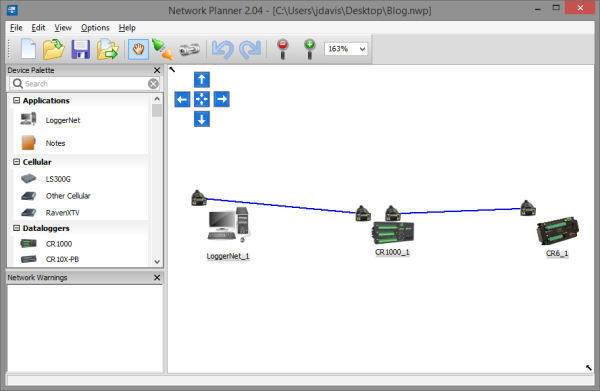Click the undo arrow icon
The image size is (600, 391).
[x=223, y=49]
